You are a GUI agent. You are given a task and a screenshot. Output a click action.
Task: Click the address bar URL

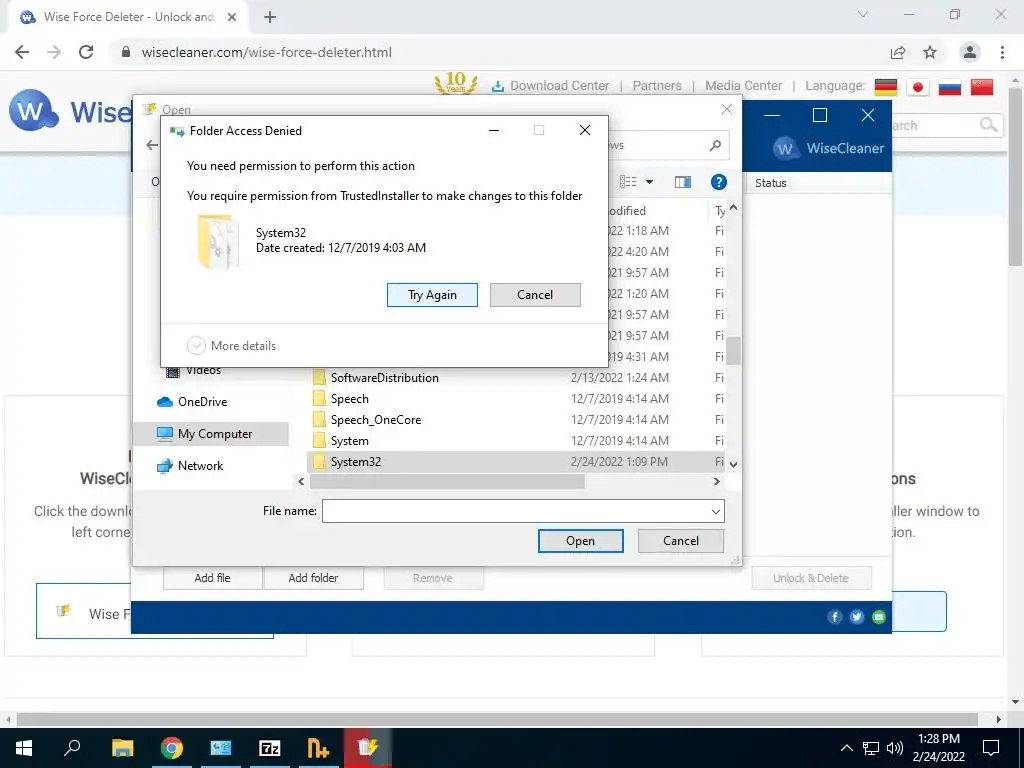(266, 52)
